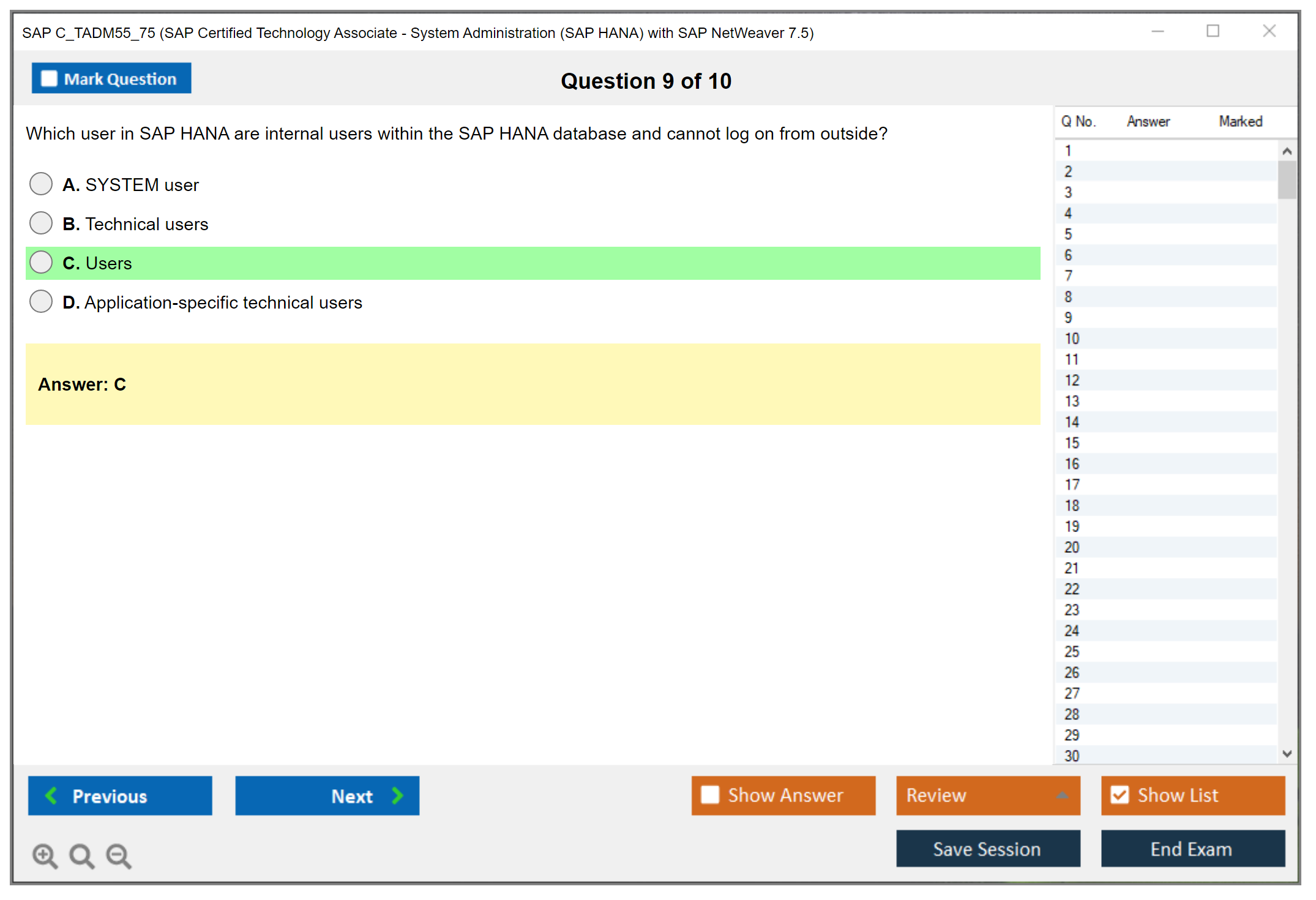
Task: Click the question list scrollbar thumb
Action: tap(1287, 180)
